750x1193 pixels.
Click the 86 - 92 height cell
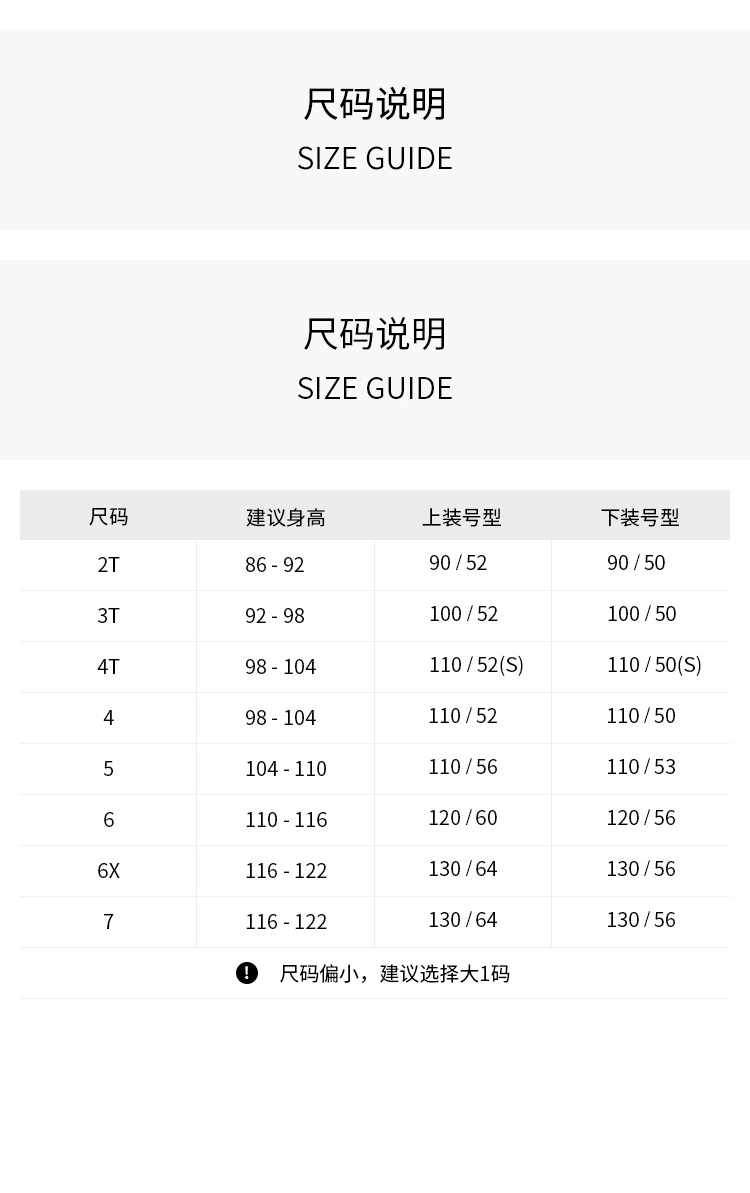(x=274, y=565)
